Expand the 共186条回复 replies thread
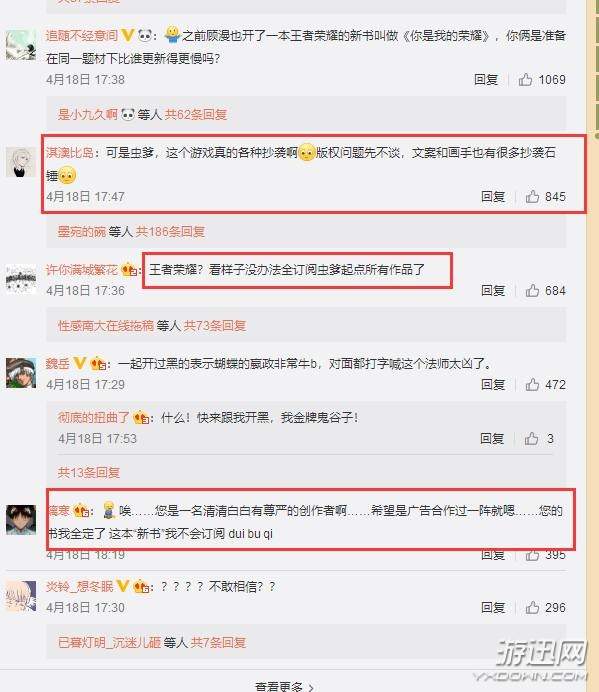The image size is (599, 692). coord(170,231)
